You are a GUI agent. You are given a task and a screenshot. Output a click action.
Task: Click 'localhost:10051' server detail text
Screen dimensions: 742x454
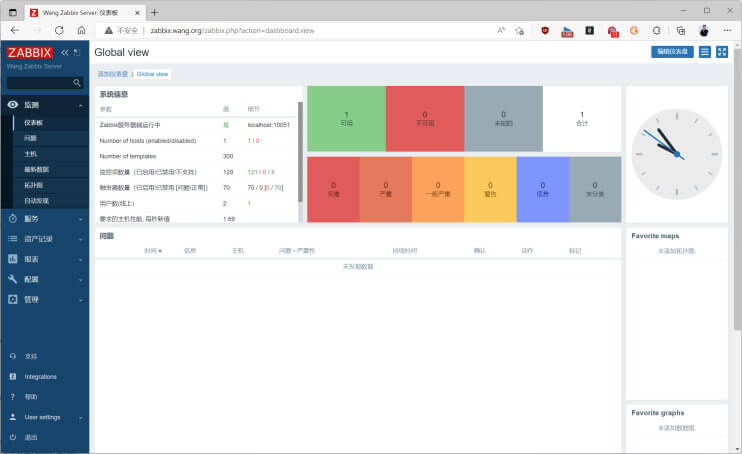click(x=268, y=125)
